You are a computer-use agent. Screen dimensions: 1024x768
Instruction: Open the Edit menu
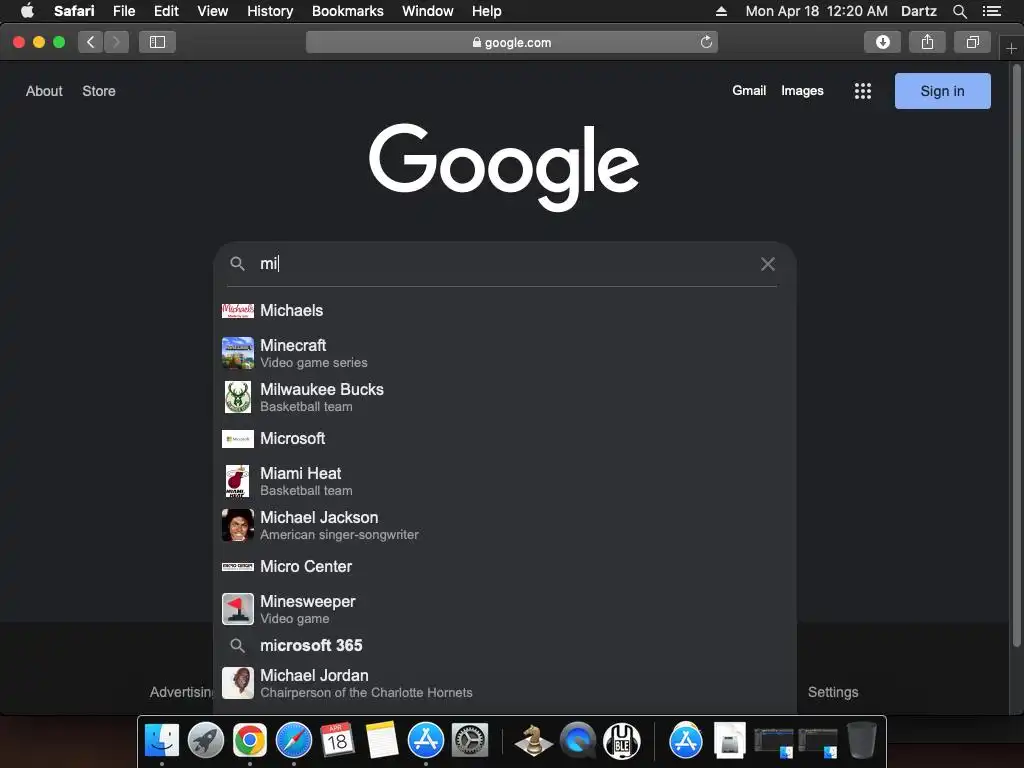click(166, 11)
